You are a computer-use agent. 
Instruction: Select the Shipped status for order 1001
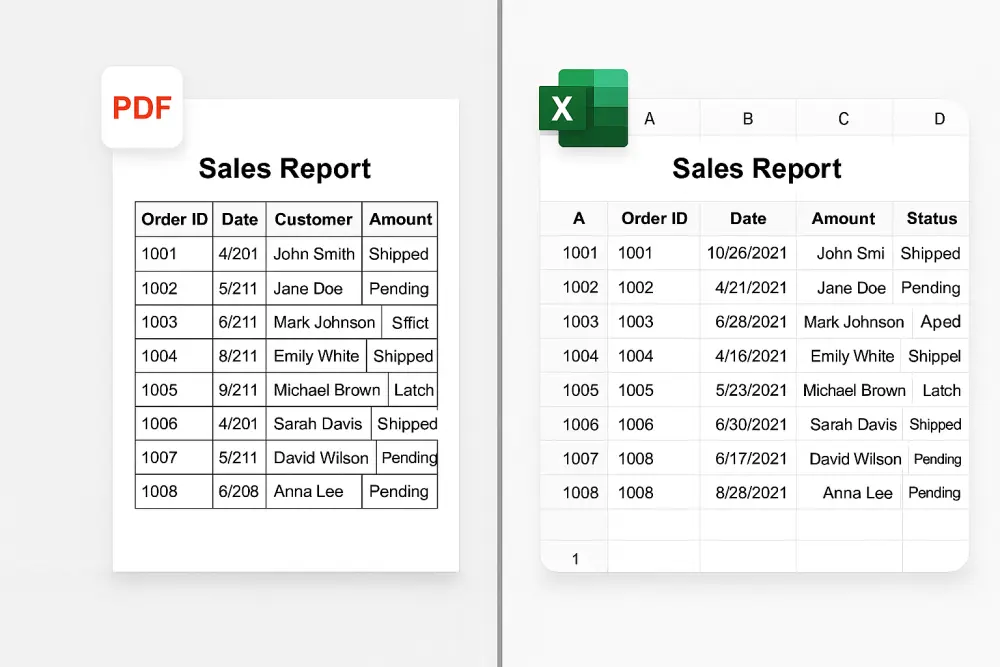point(930,253)
